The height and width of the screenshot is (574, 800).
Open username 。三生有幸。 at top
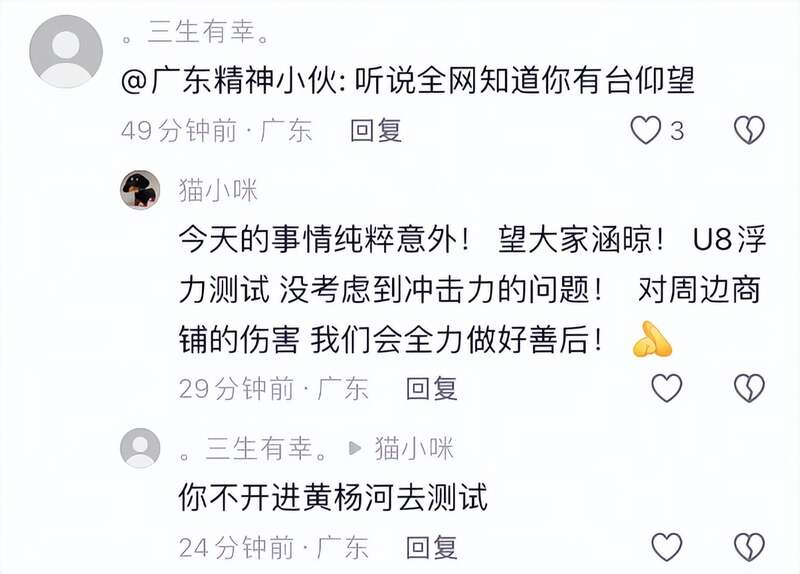(x=196, y=32)
